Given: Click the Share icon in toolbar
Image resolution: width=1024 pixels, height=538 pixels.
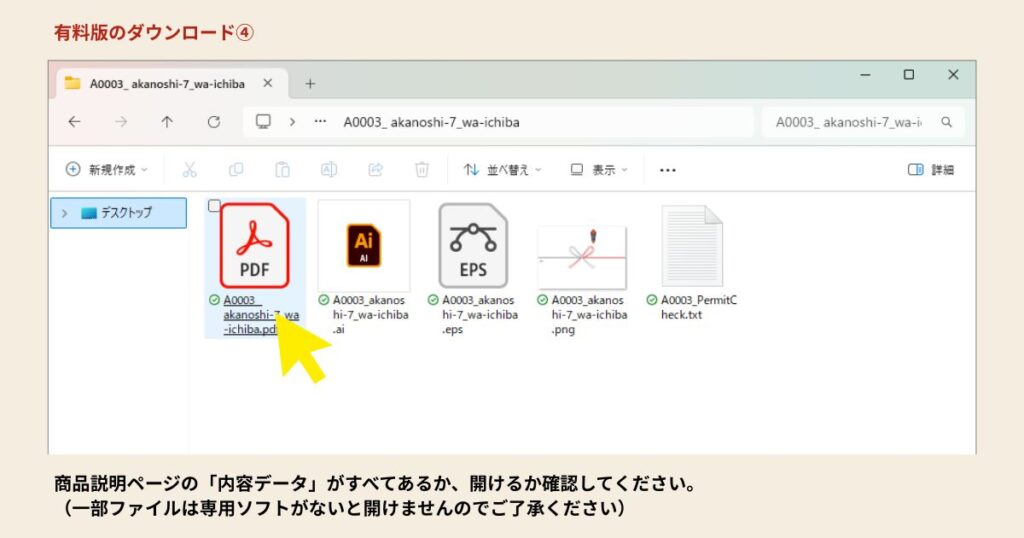Looking at the screenshot, I should (x=376, y=170).
